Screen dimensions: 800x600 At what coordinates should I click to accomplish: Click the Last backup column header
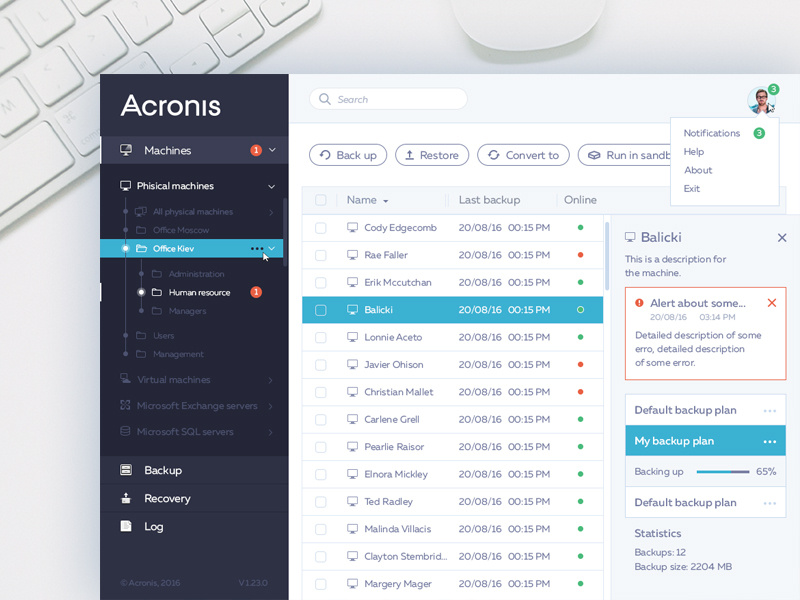(x=489, y=199)
